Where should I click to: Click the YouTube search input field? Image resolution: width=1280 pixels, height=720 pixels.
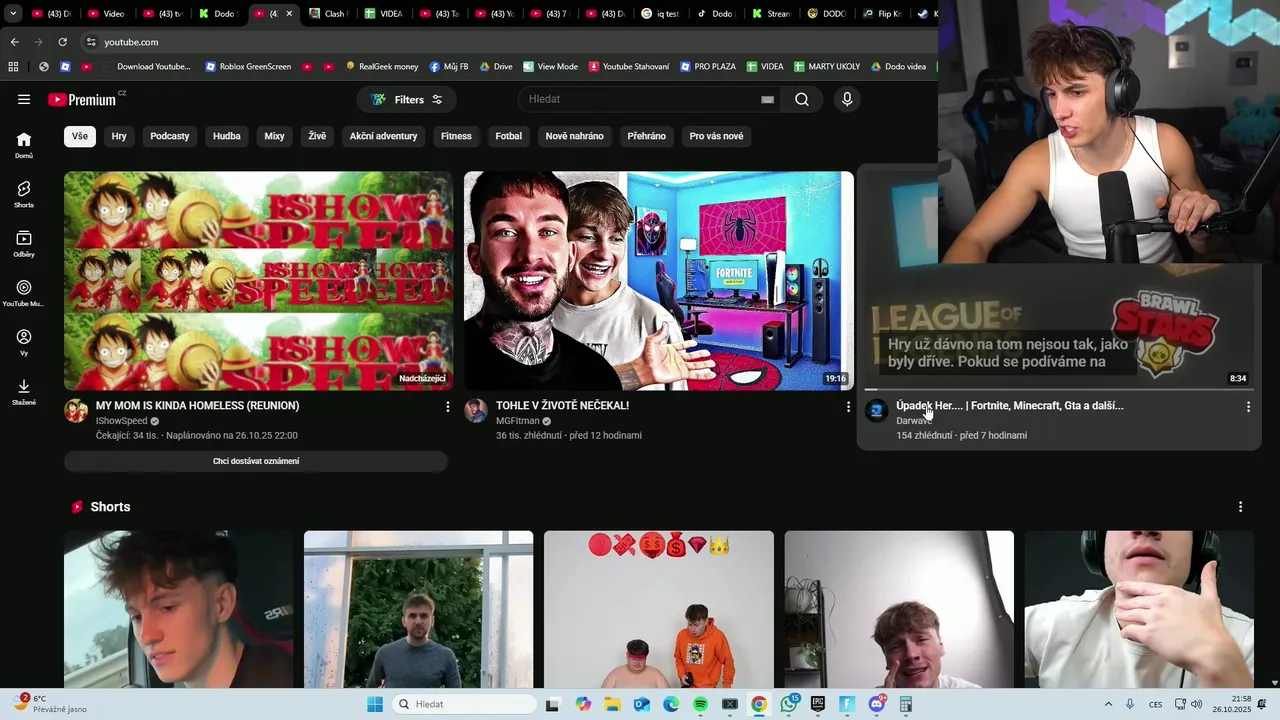(640, 99)
